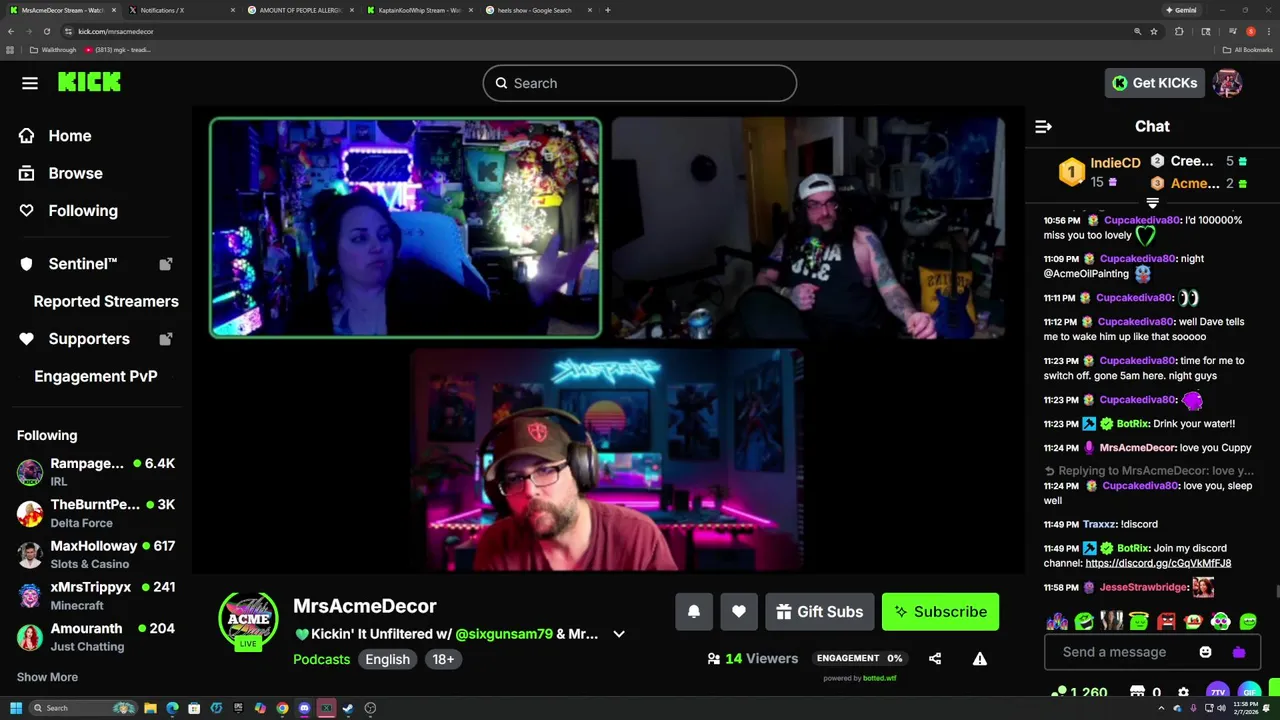Toggle the notification bell button
Screen dimensions: 1280x720
(694, 612)
